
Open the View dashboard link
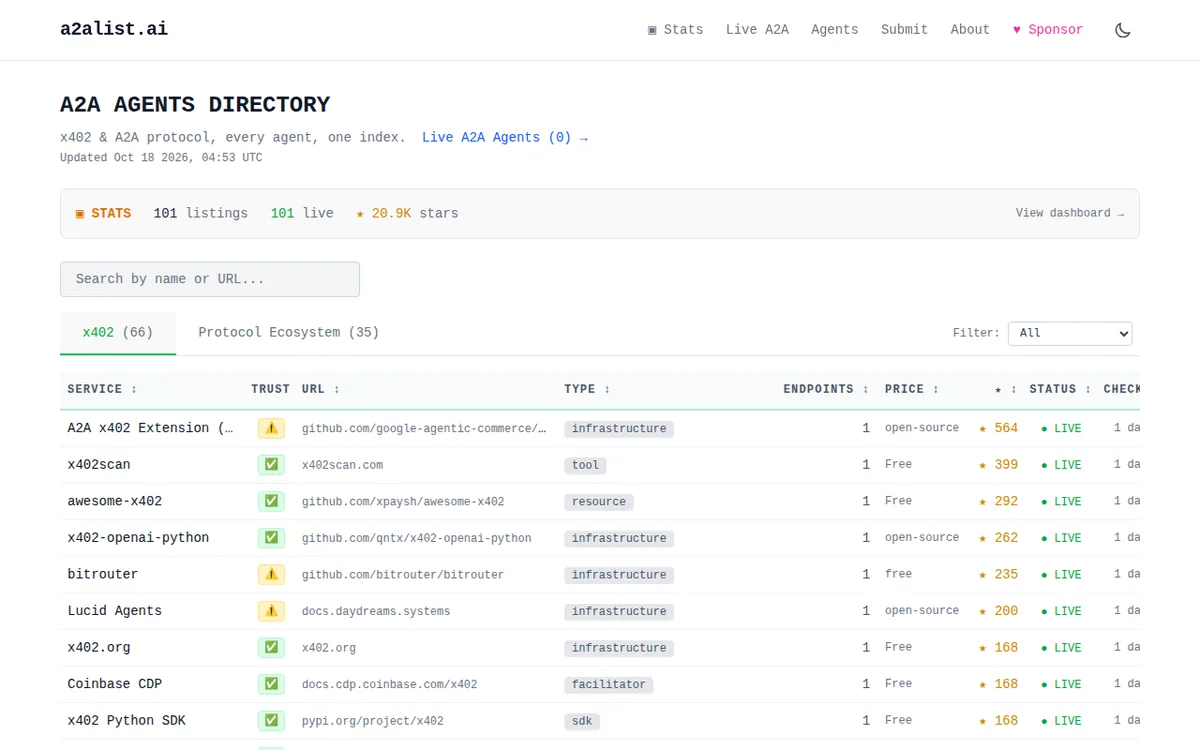pyautogui.click(x=1070, y=213)
